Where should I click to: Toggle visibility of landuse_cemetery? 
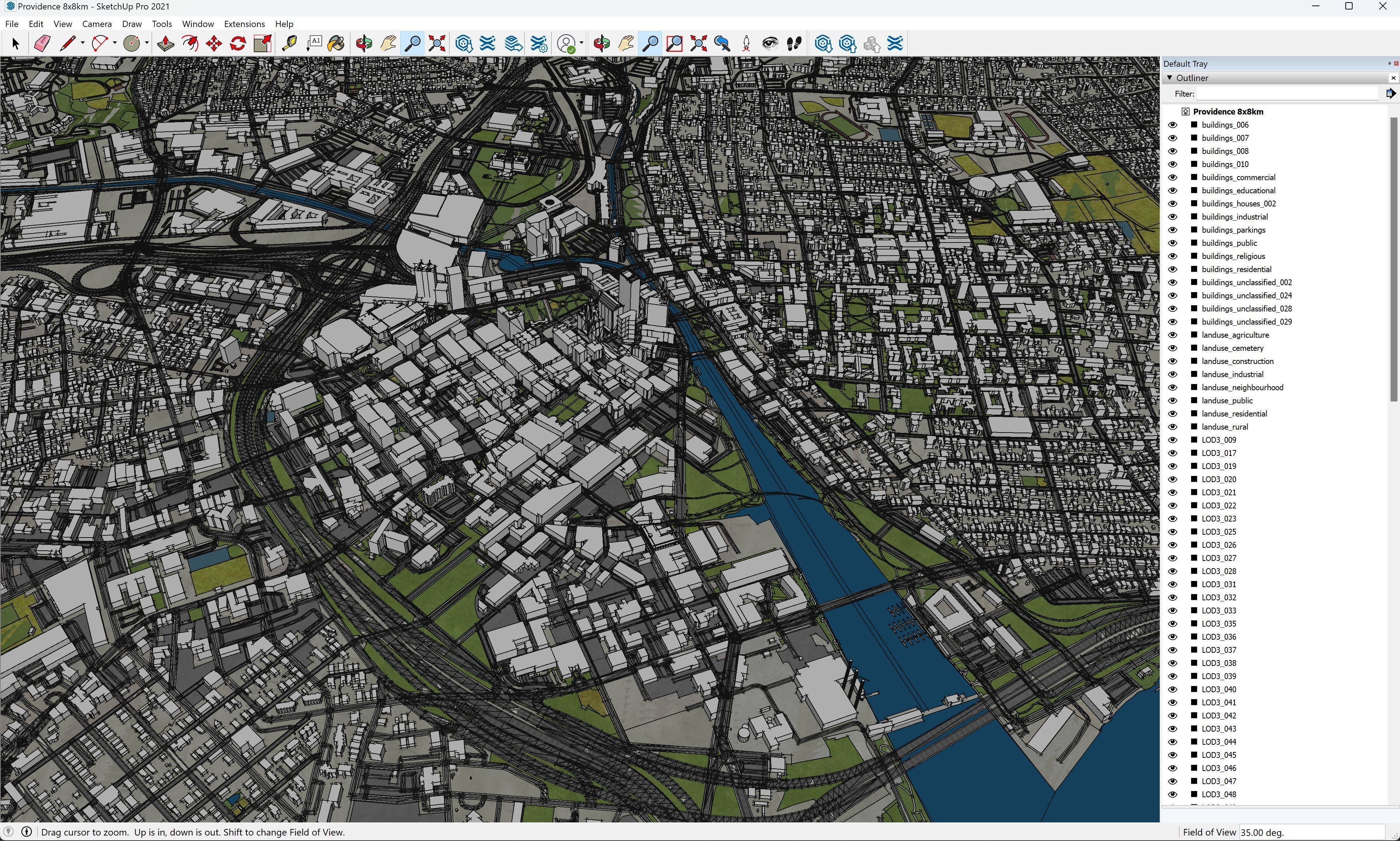1172,348
